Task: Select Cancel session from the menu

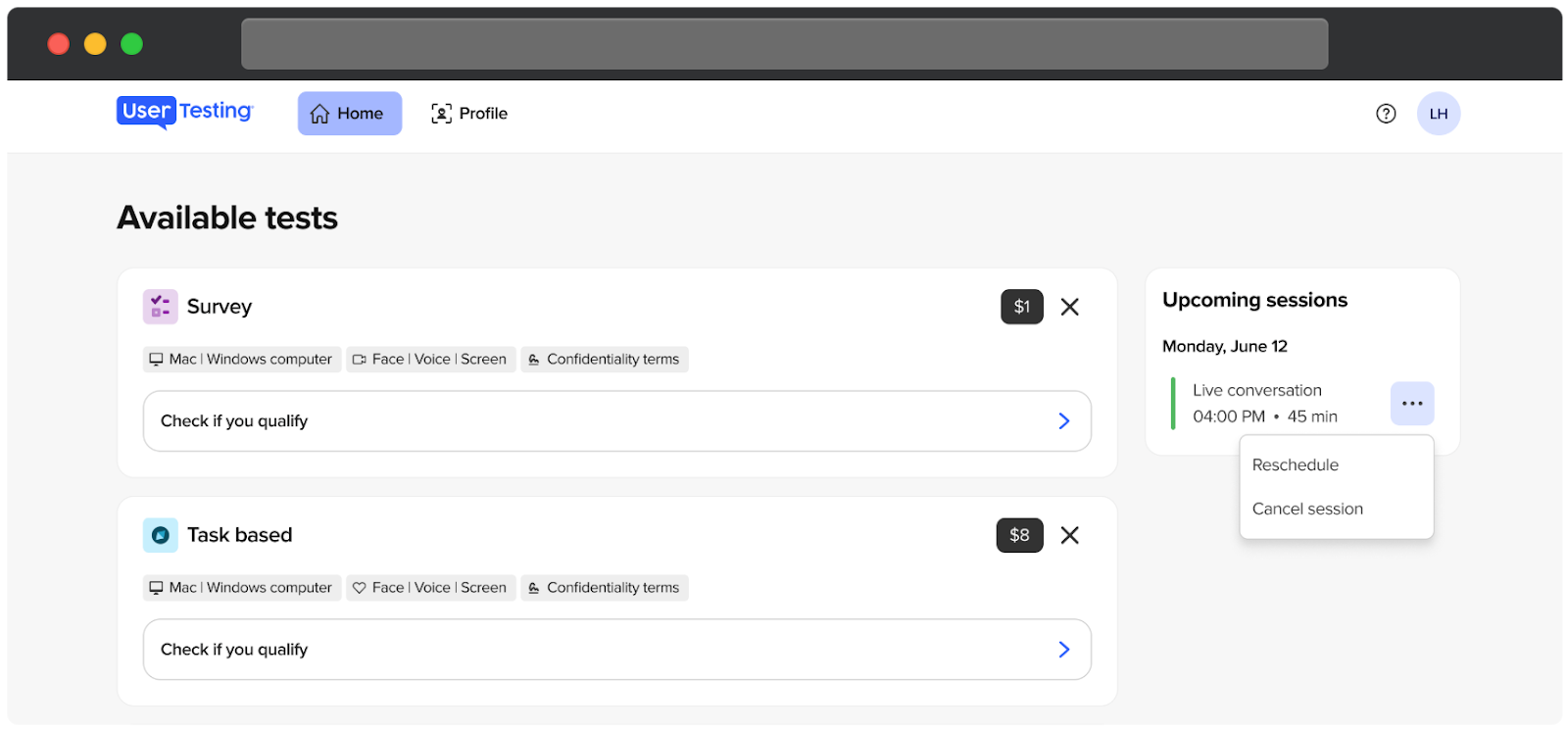Action: [x=1337, y=510]
